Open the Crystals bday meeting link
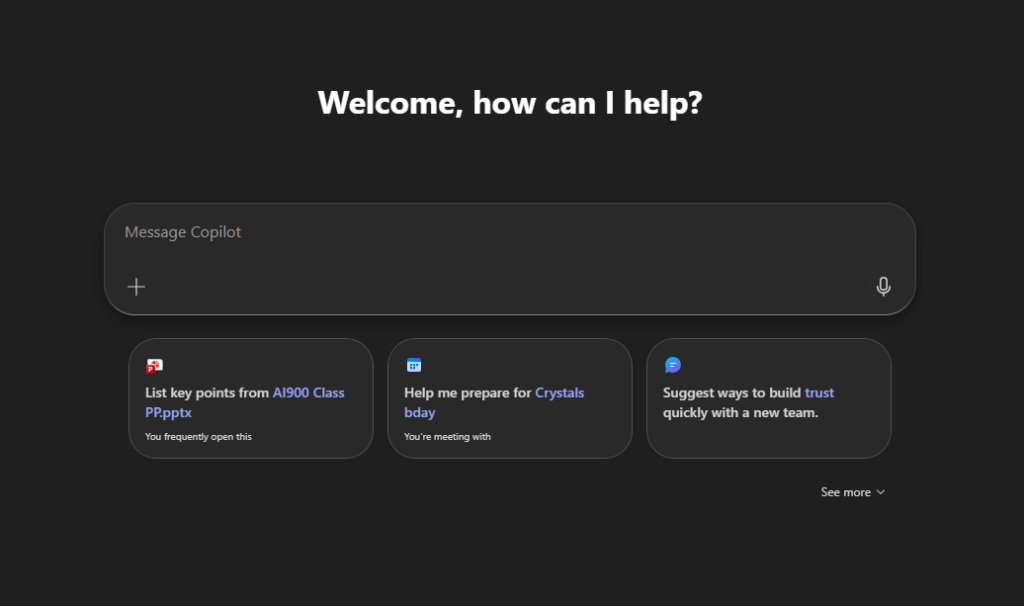The width and height of the screenshot is (1024, 606). click(x=559, y=393)
